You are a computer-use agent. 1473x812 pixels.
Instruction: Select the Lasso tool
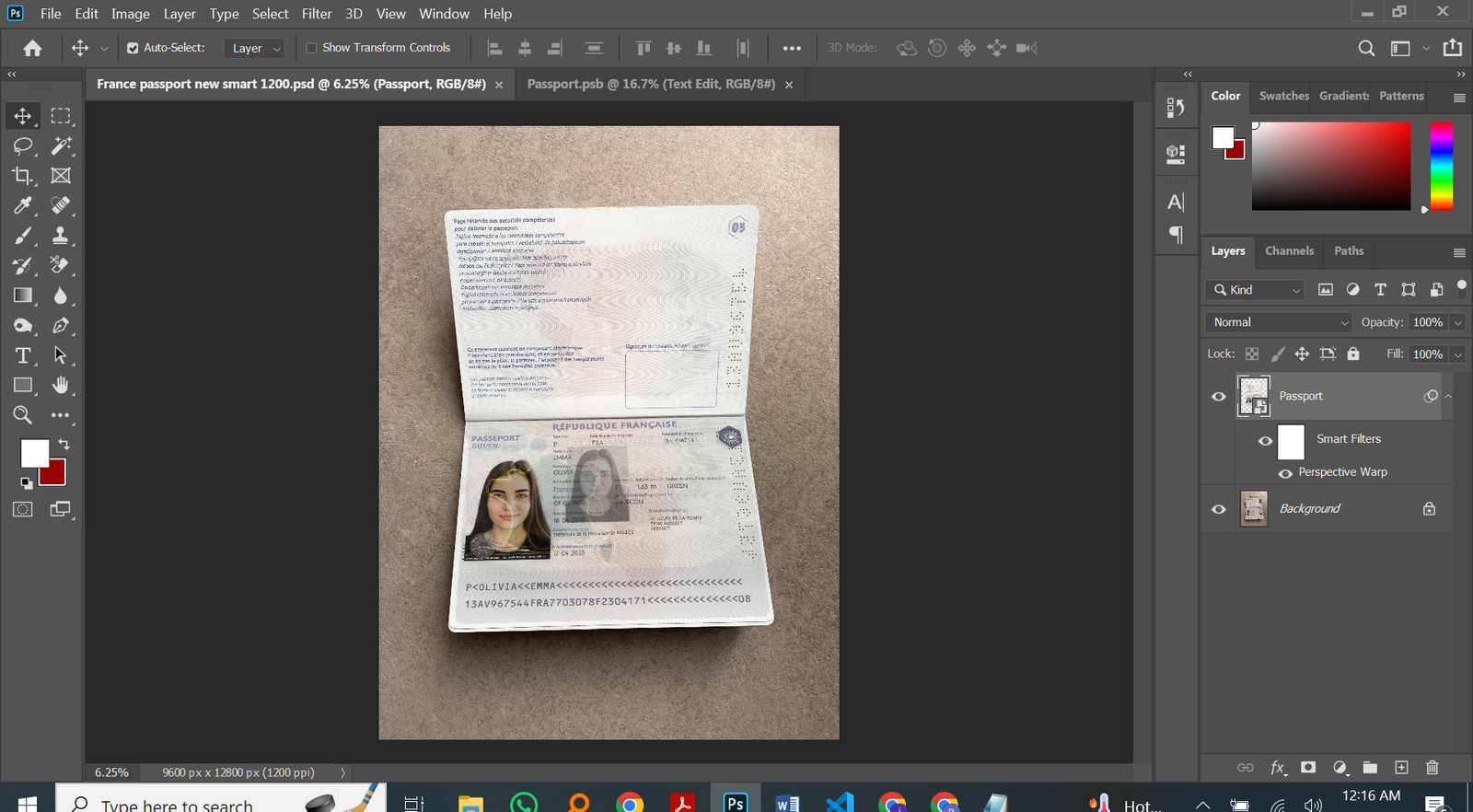(23, 146)
